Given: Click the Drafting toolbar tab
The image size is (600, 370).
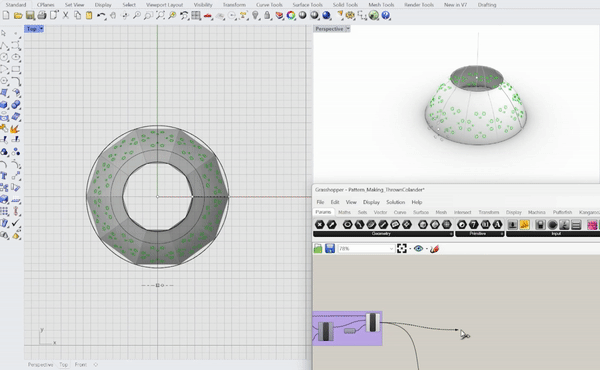Looking at the screenshot, I should [x=487, y=5].
